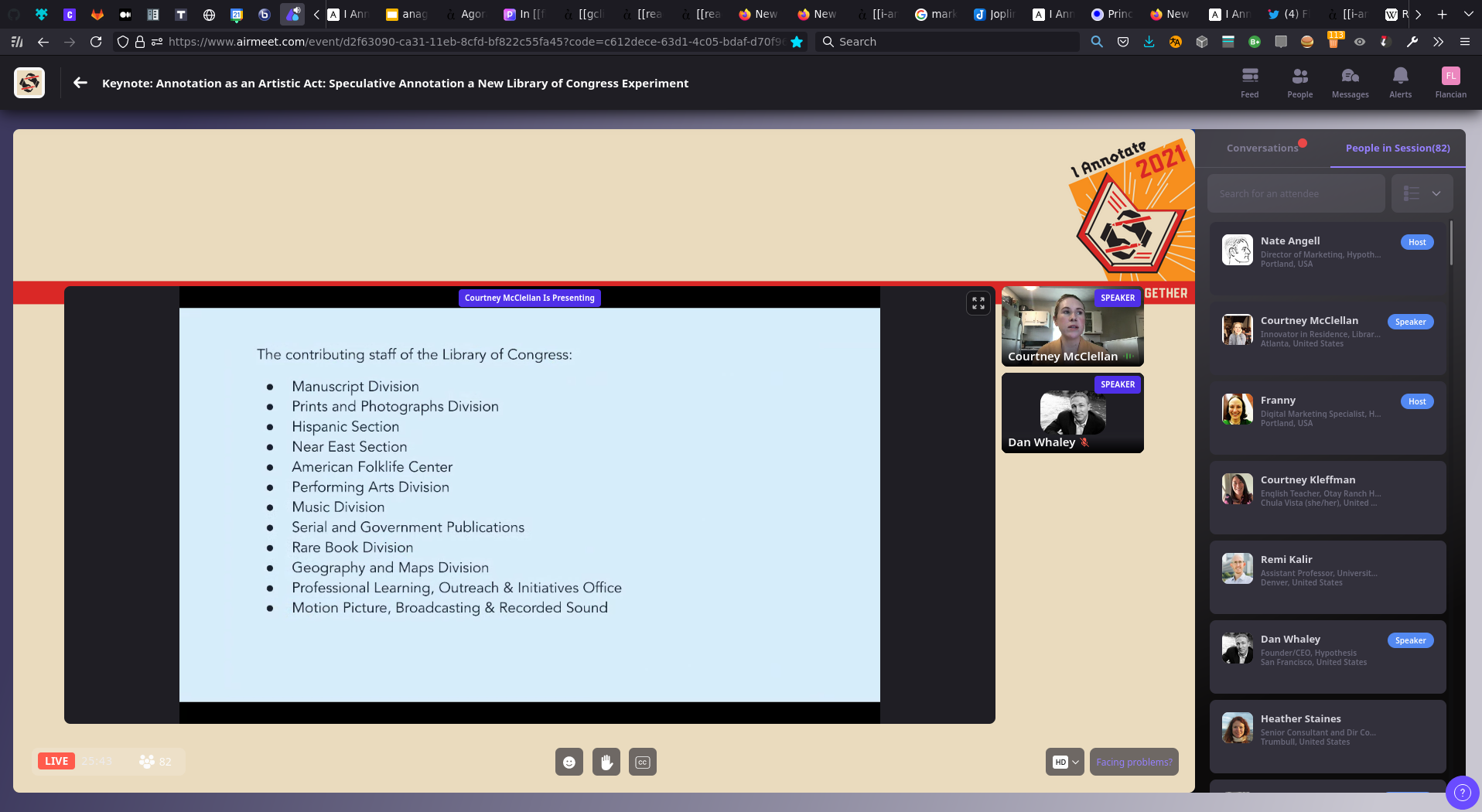The width and height of the screenshot is (1482, 812).
Task: Select Franny in the attendee list
Action: tap(1327, 418)
